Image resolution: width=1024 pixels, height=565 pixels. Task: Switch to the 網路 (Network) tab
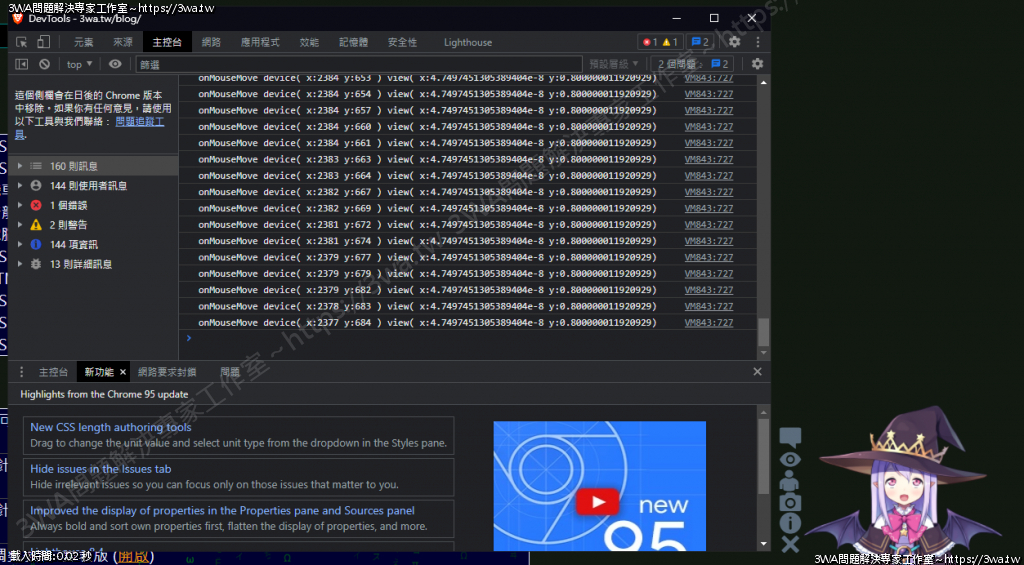(x=211, y=42)
